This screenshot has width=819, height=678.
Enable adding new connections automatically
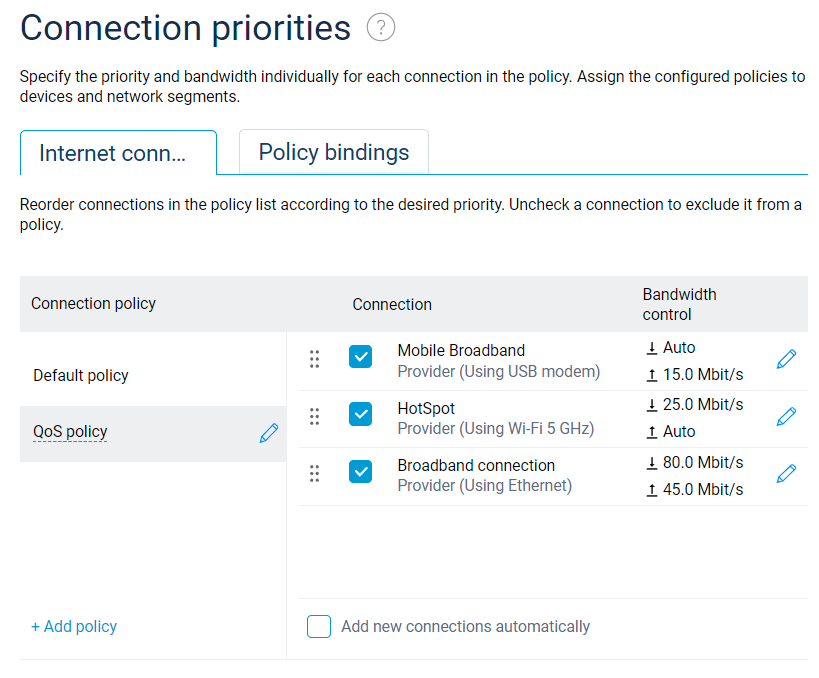pos(318,626)
